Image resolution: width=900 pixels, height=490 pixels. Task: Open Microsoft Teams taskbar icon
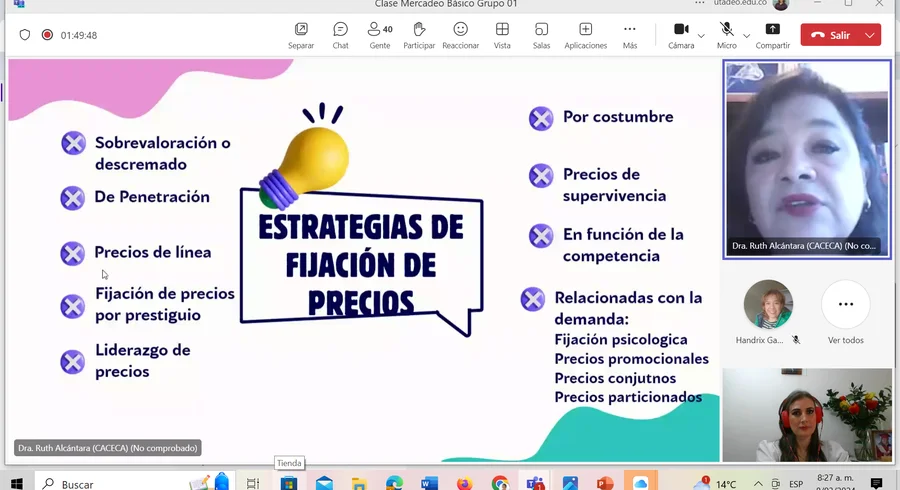click(535, 484)
